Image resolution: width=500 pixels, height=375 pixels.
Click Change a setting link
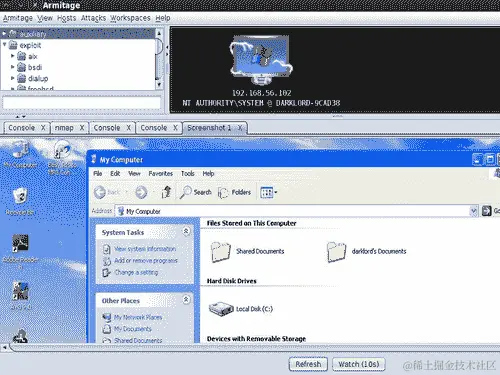click(x=136, y=272)
